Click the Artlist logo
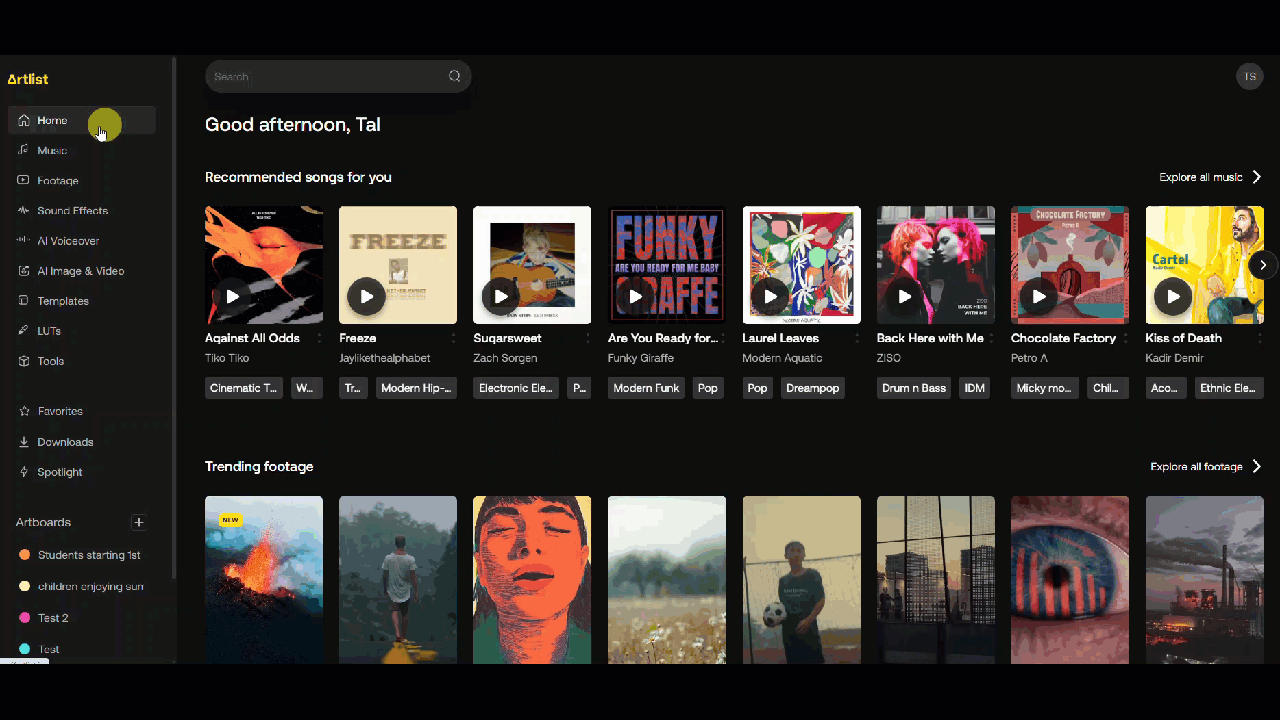This screenshot has width=1280, height=720. pos(28,79)
